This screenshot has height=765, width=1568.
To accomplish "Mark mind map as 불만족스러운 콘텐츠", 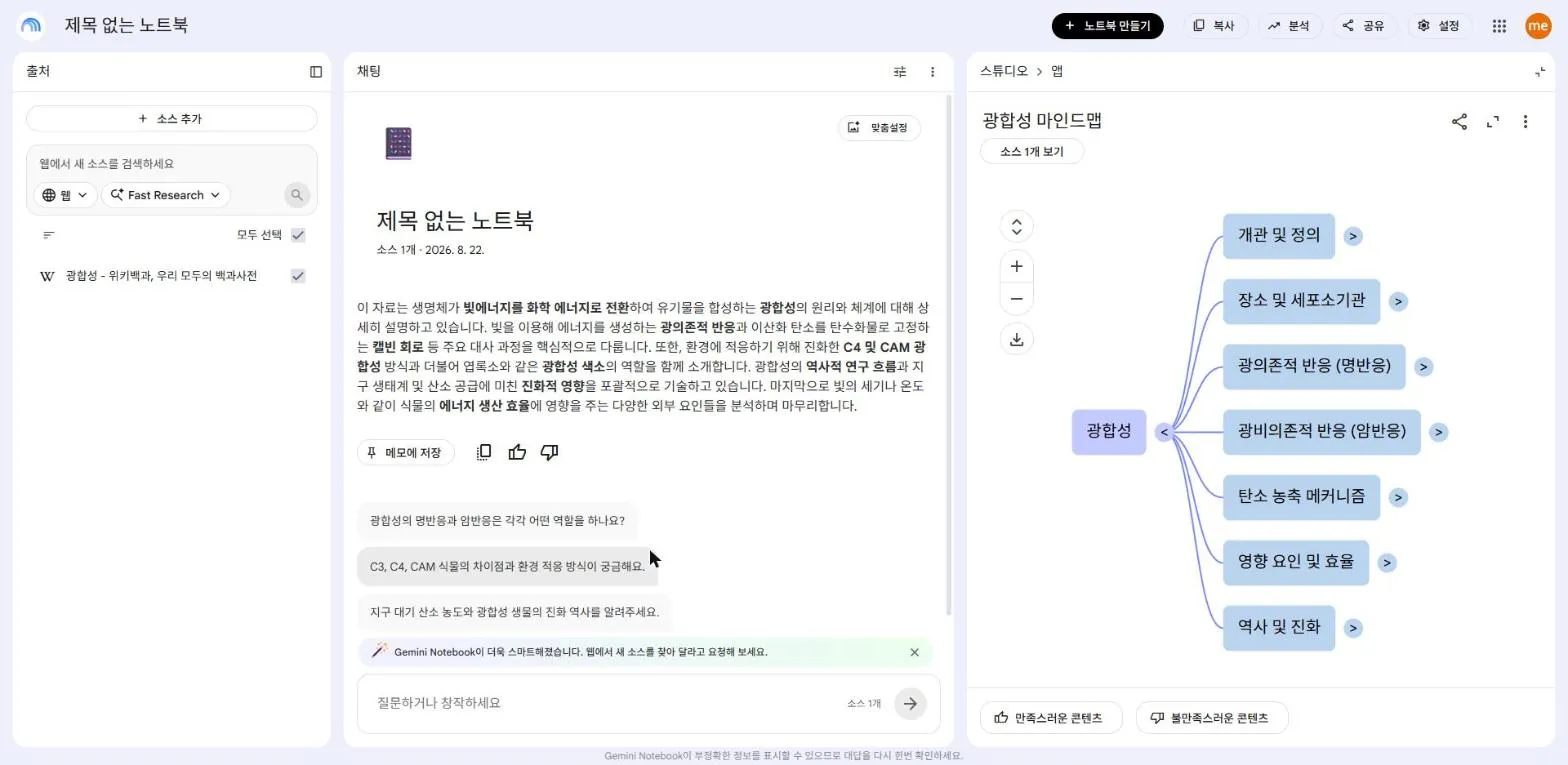I will pyautogui.click(x=1212, y=718).
